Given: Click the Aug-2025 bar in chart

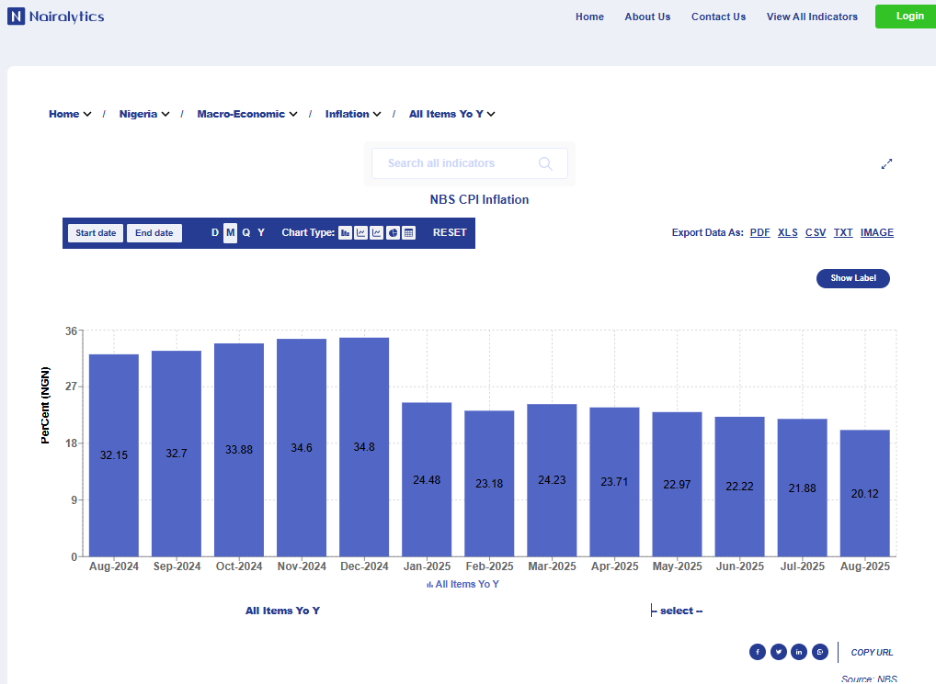Looking at the screenshot, I should 864,492.
